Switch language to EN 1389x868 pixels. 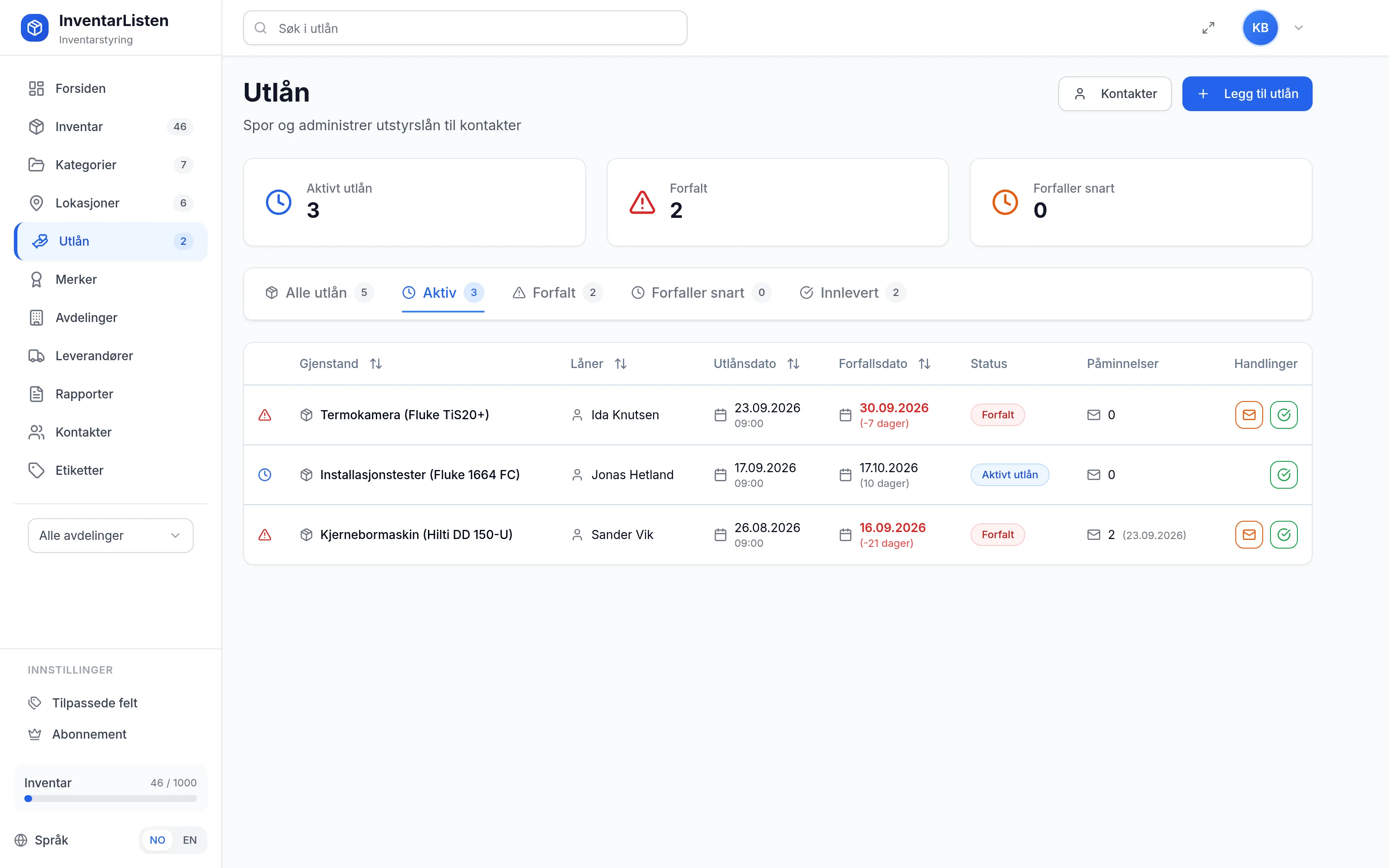pyautogui.click(x=189, y=840)
